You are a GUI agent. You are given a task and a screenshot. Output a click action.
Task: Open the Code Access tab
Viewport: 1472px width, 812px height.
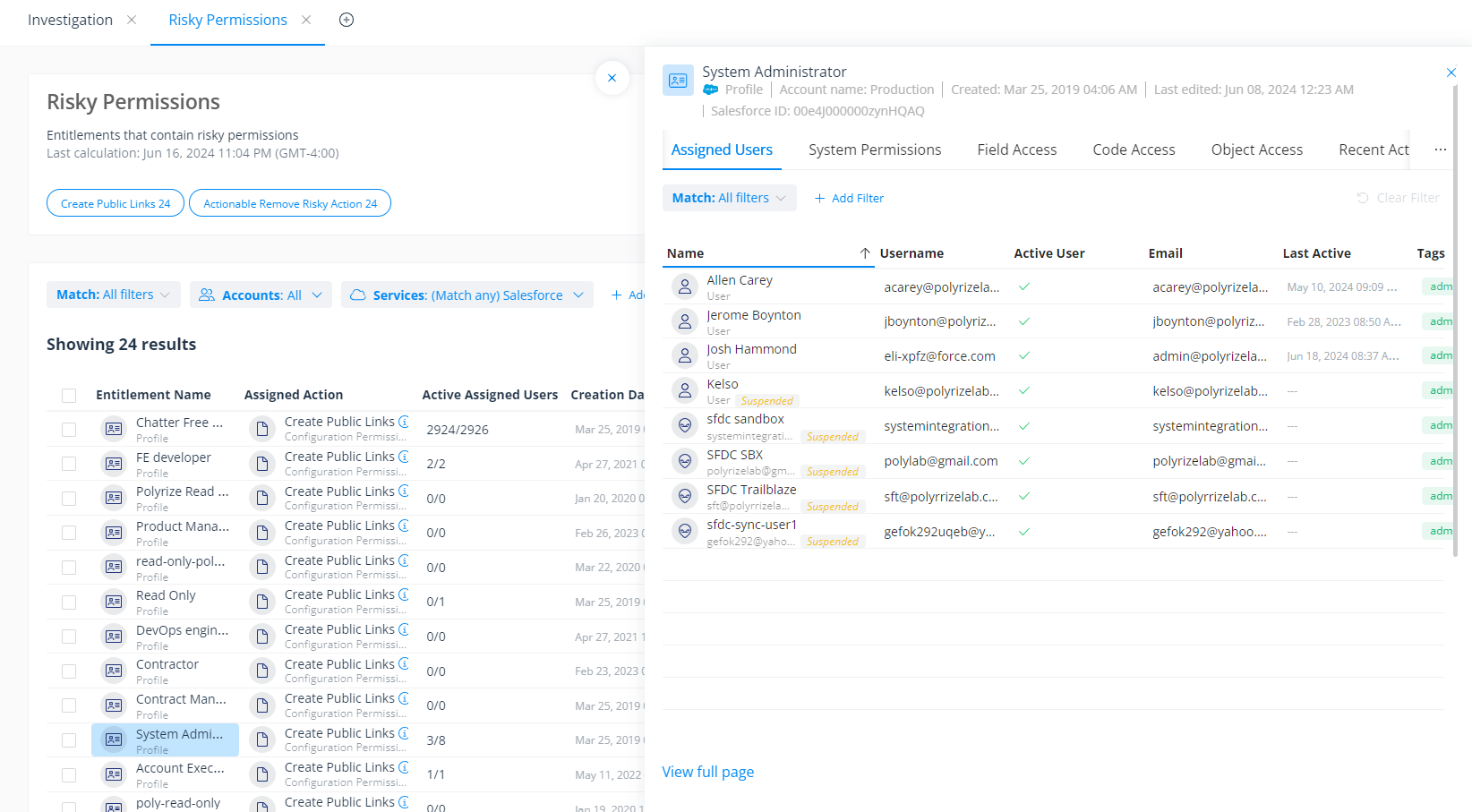[1134, 150]
